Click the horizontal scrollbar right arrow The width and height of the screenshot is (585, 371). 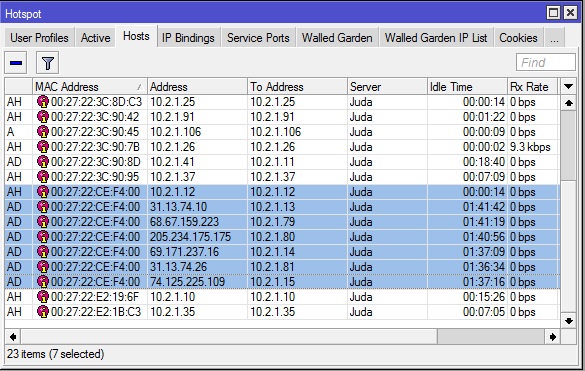(x=553, y=337)
